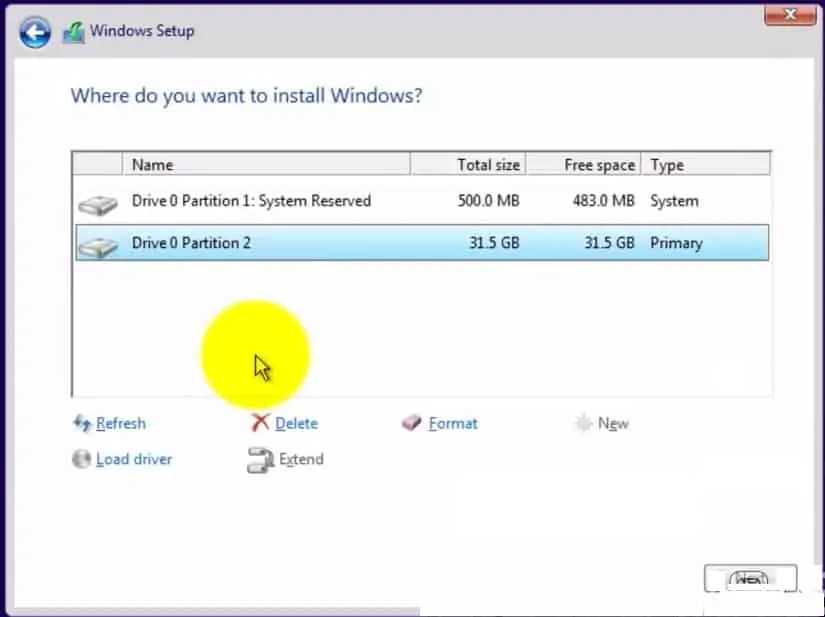
Task: Select the Drive 0 Partition 2 row
Action: click(x=422, y=242)
